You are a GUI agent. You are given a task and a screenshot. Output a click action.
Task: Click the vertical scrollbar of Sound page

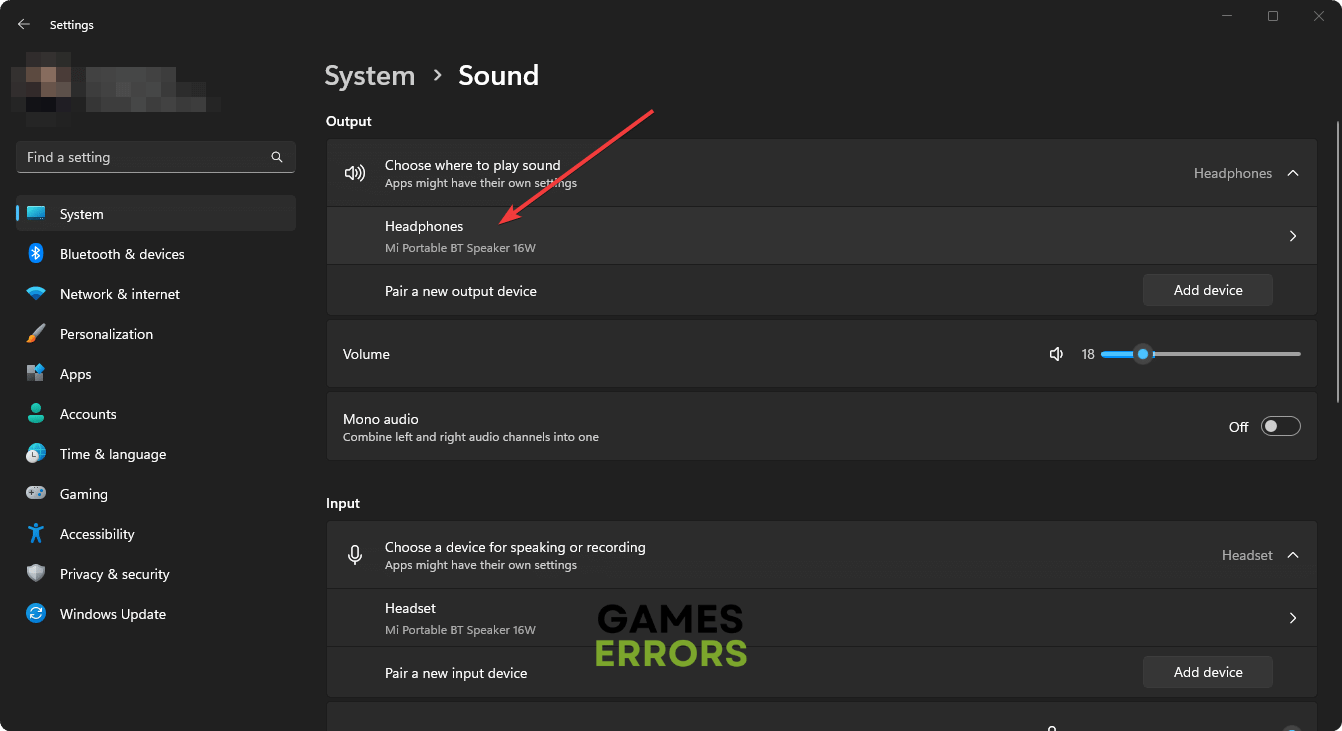tap(1337, 260)
